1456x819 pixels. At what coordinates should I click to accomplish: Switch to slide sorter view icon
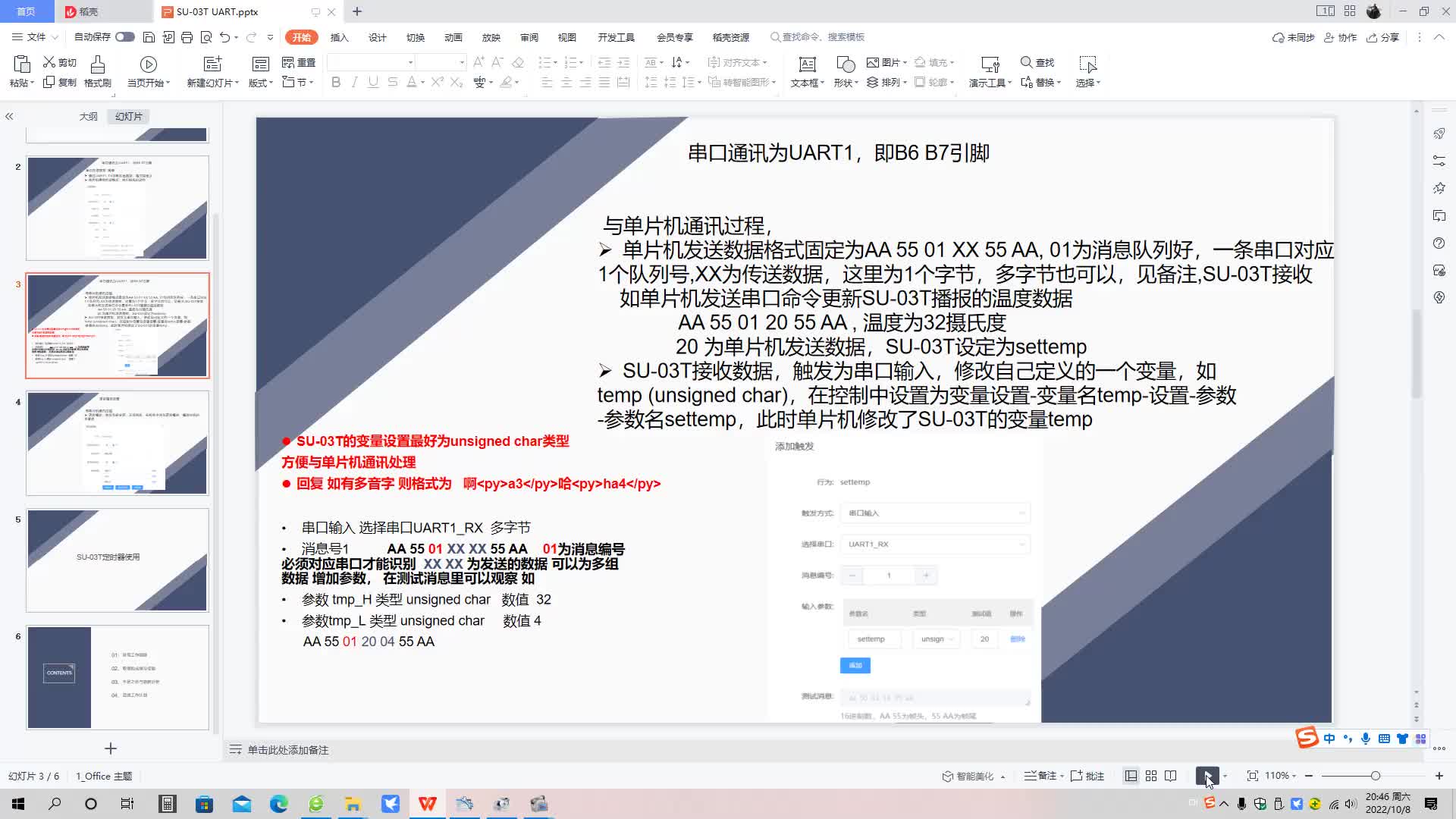tap(1151, 776)
